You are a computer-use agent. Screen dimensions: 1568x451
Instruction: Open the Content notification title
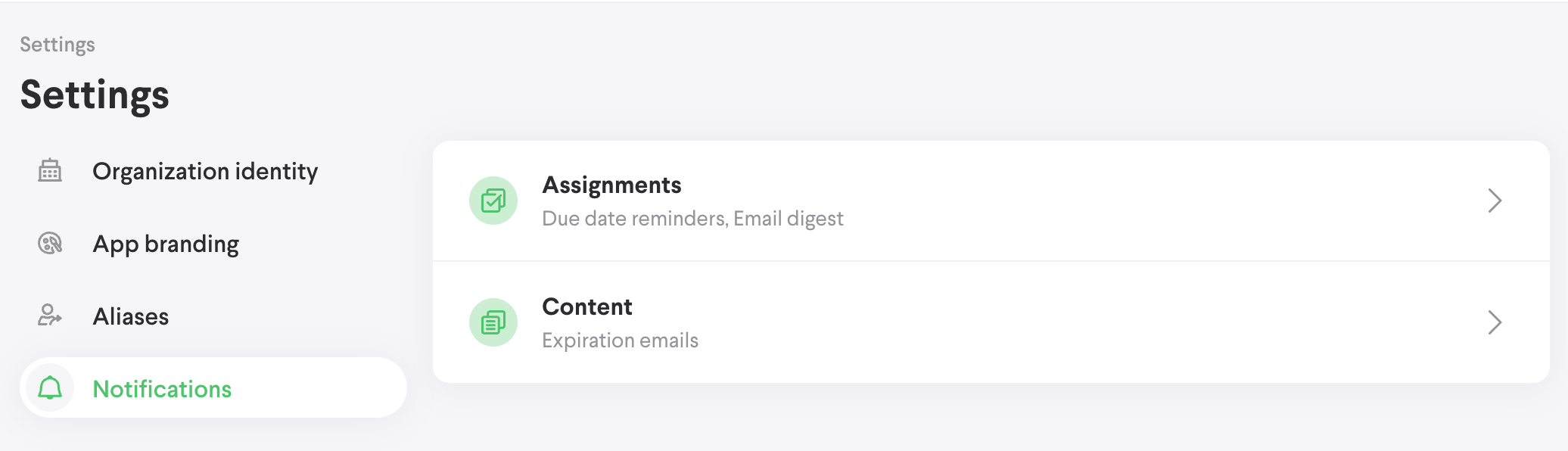tap(587, 307)
